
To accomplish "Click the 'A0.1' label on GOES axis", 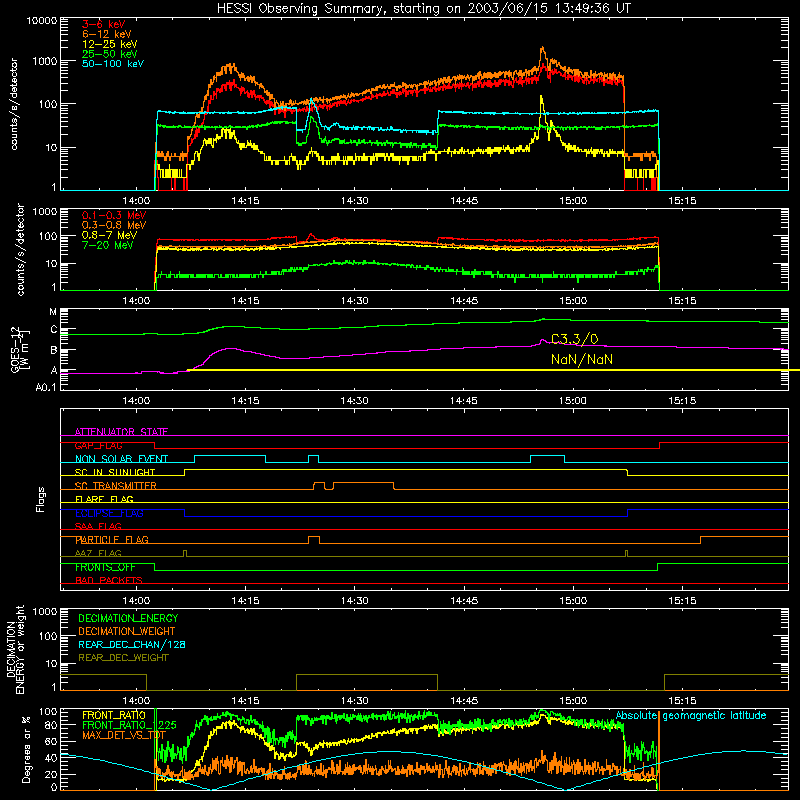I will pos(46,388).
